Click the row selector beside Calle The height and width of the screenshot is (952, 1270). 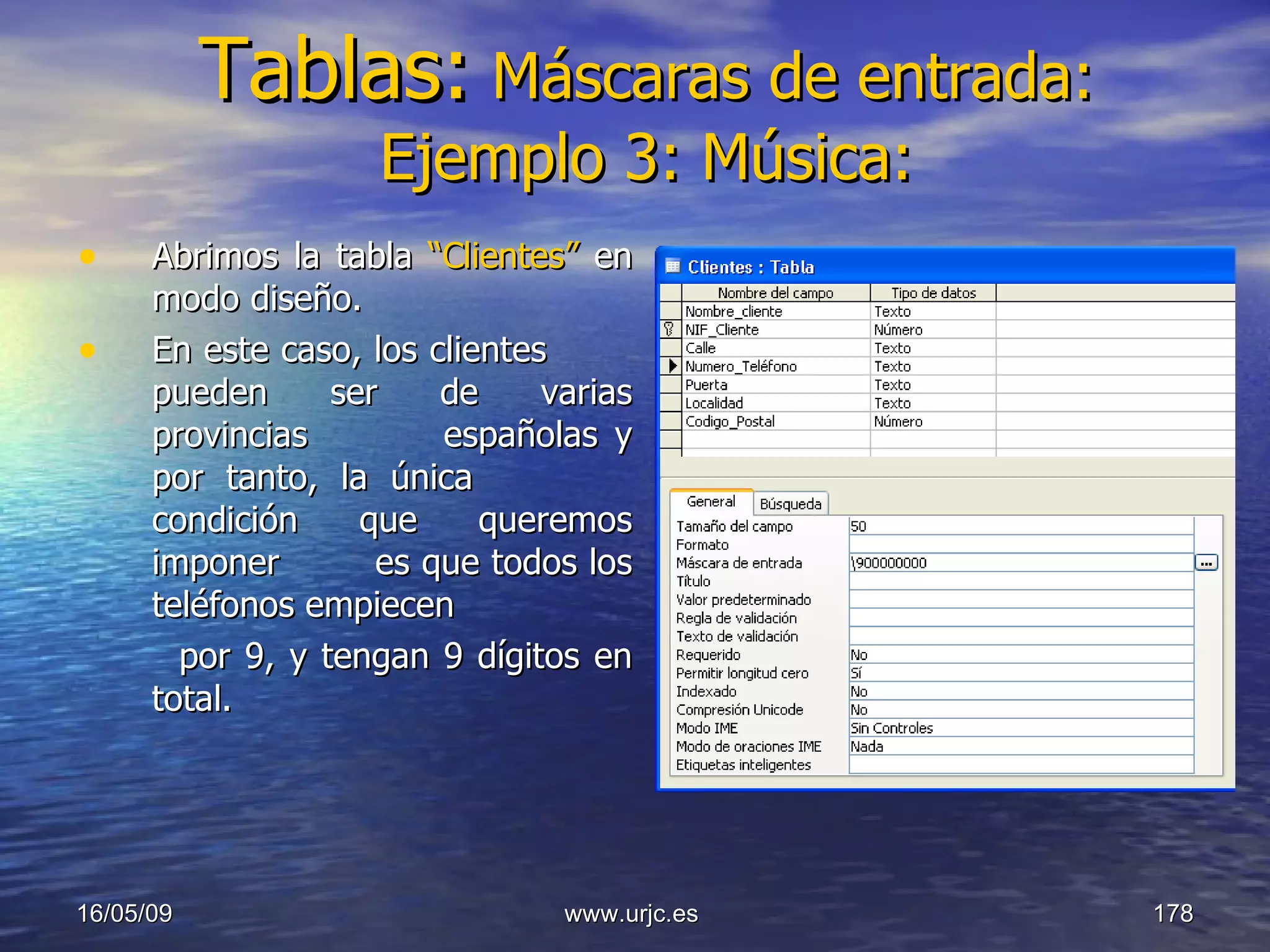click(x=671, y=348)
